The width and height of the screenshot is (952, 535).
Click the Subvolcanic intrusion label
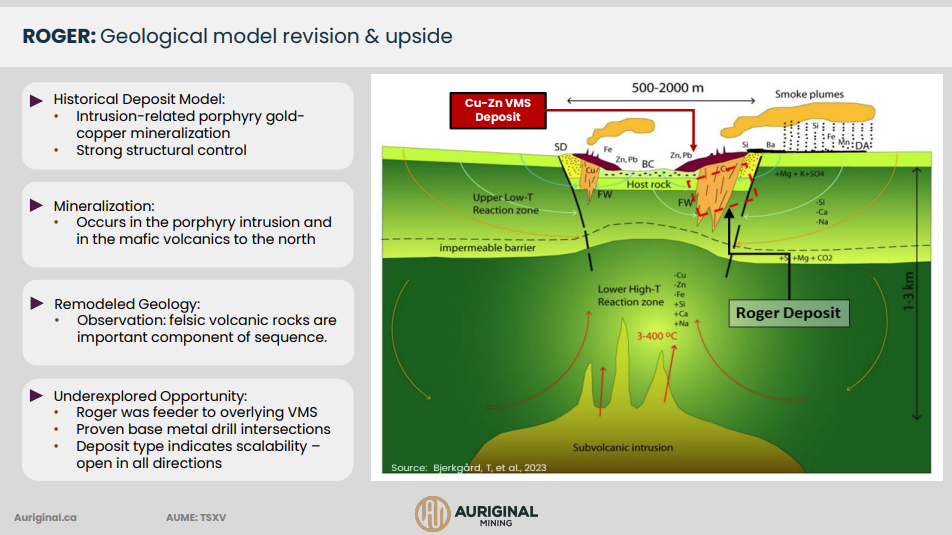[x=622, y=447]
